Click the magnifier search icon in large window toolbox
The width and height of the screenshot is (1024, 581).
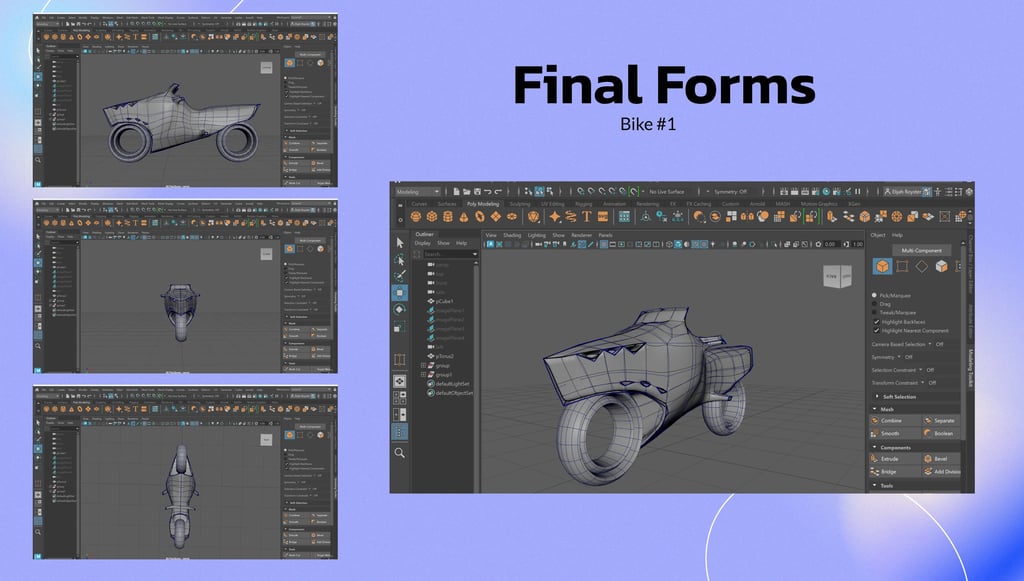pyautogui.click(x=400, y=452)
